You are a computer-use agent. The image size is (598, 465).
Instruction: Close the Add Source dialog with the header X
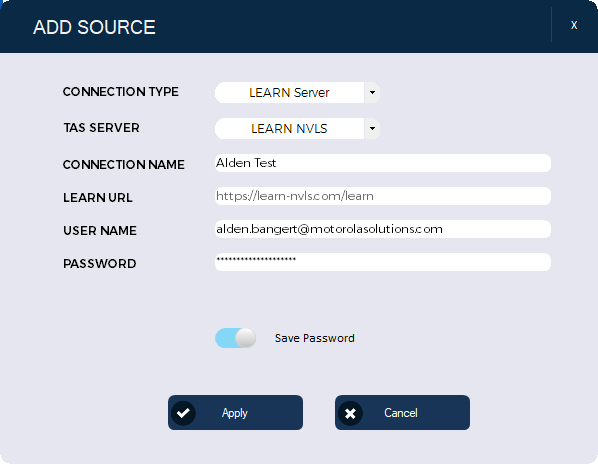[x=574, y=25]
